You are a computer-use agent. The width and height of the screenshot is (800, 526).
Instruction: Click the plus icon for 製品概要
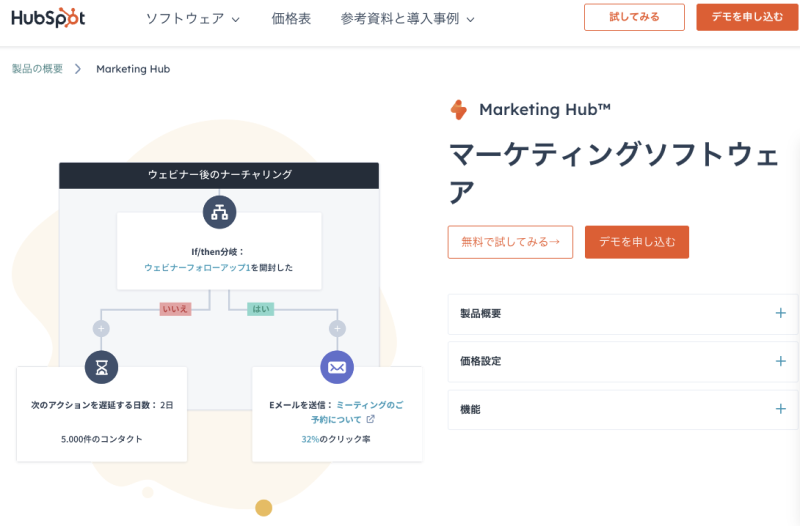coord(781,313)
